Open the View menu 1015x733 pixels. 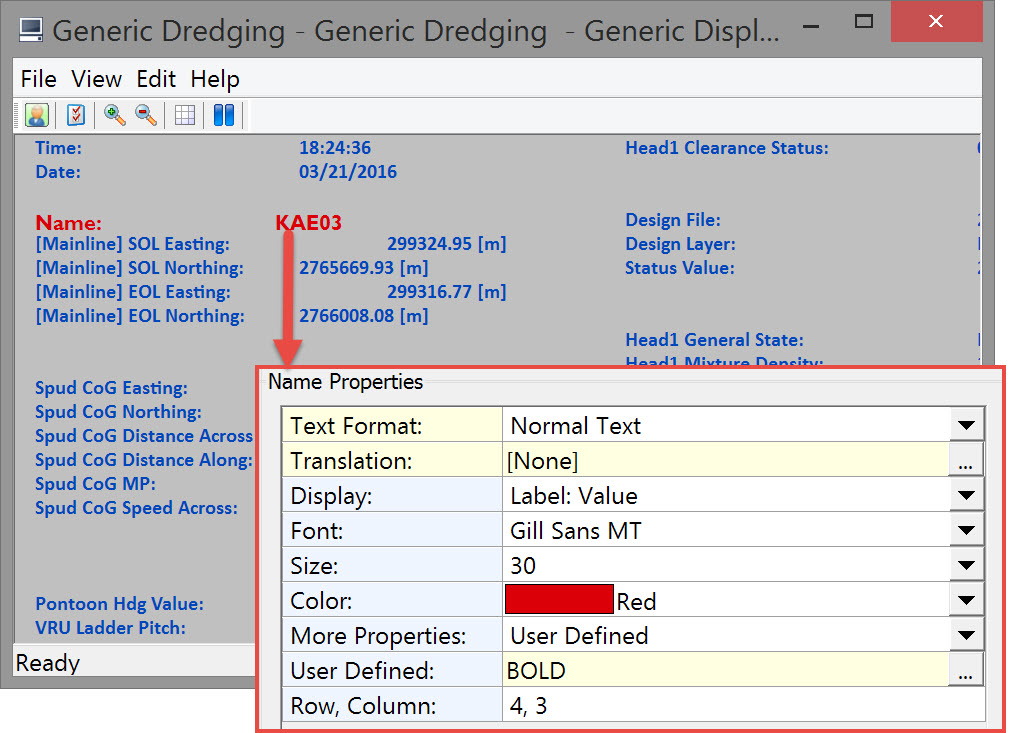pyautogui.click(x=97, y=79)
